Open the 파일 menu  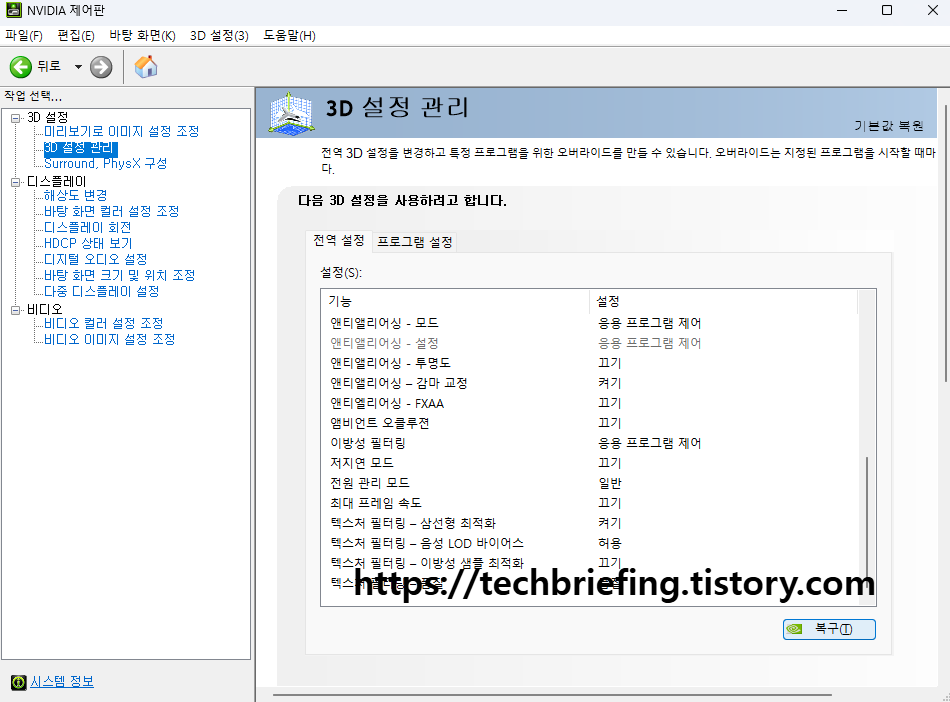[x=22, y=34]
